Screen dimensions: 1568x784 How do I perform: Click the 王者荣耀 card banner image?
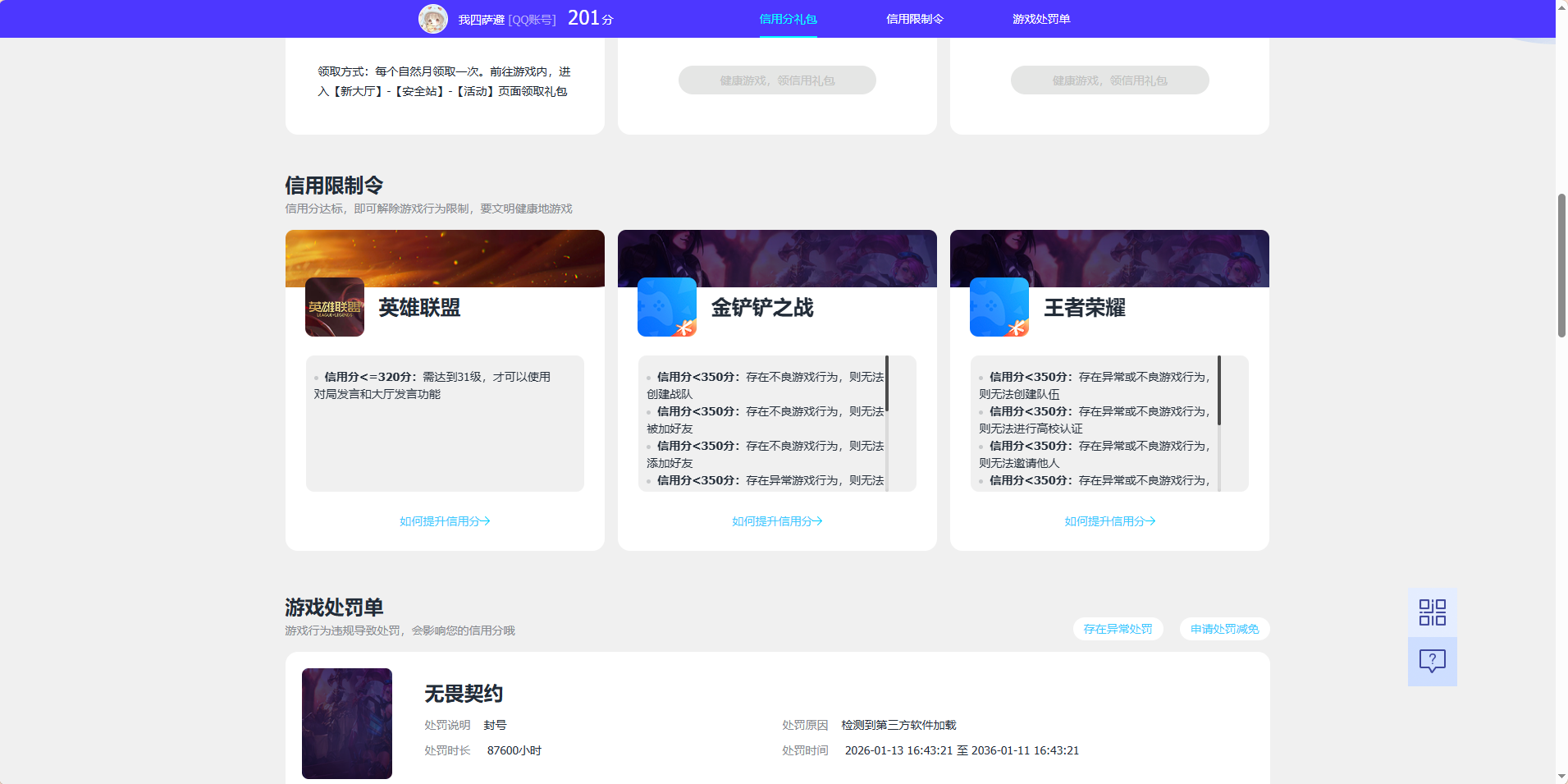coord(1109,259)
